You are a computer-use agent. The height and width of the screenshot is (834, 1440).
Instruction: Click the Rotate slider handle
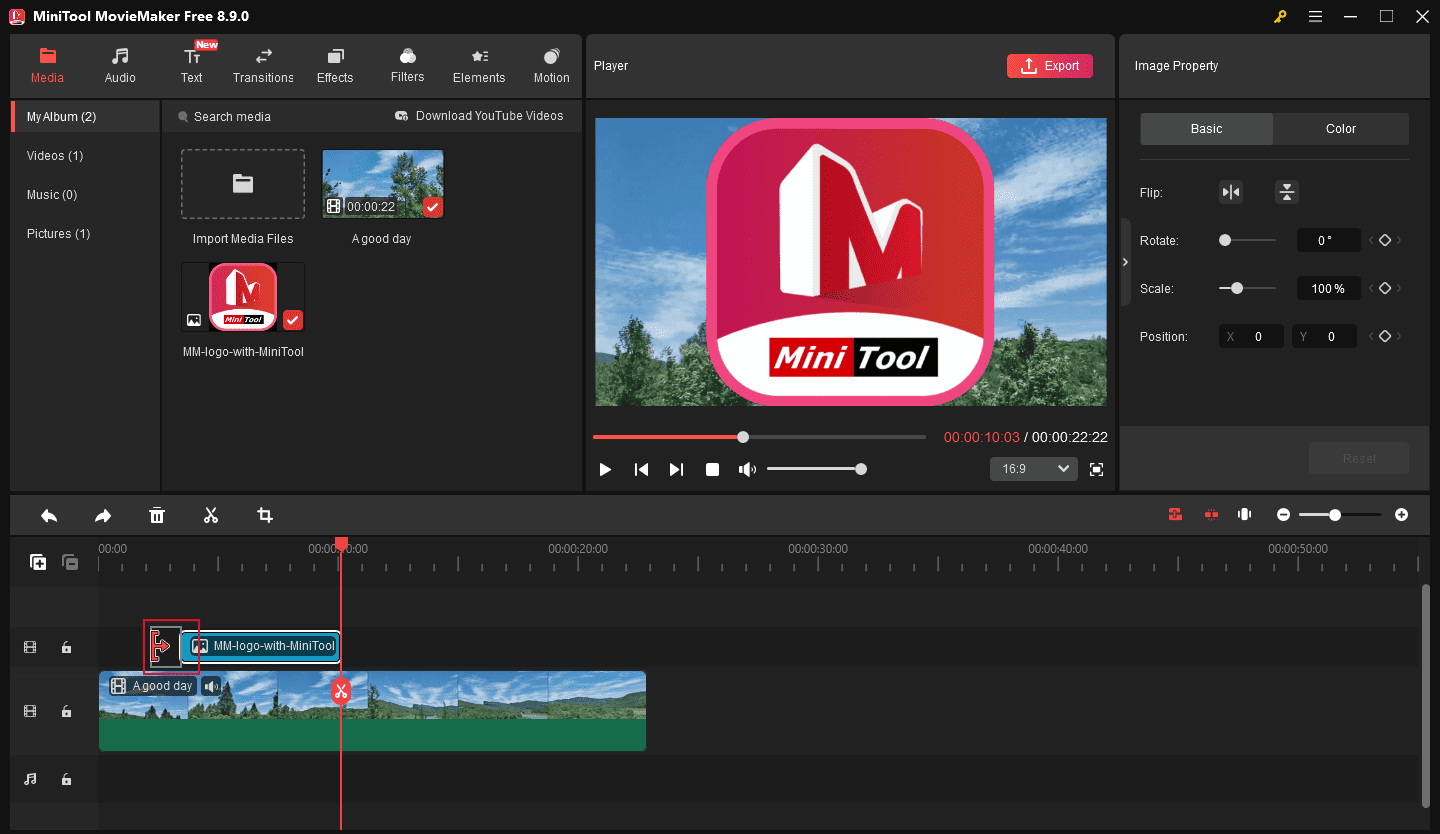pos(1225,241)
